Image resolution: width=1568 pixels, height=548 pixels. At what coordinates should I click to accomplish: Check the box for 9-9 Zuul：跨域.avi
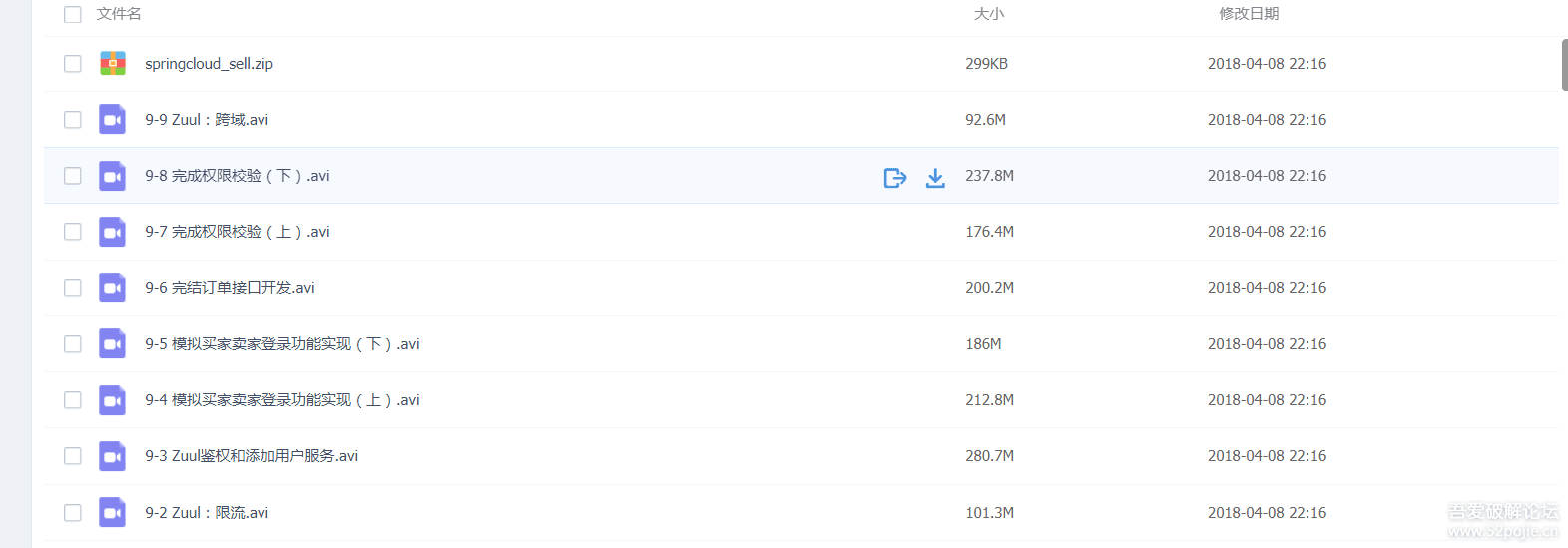[x=73, y=119]
